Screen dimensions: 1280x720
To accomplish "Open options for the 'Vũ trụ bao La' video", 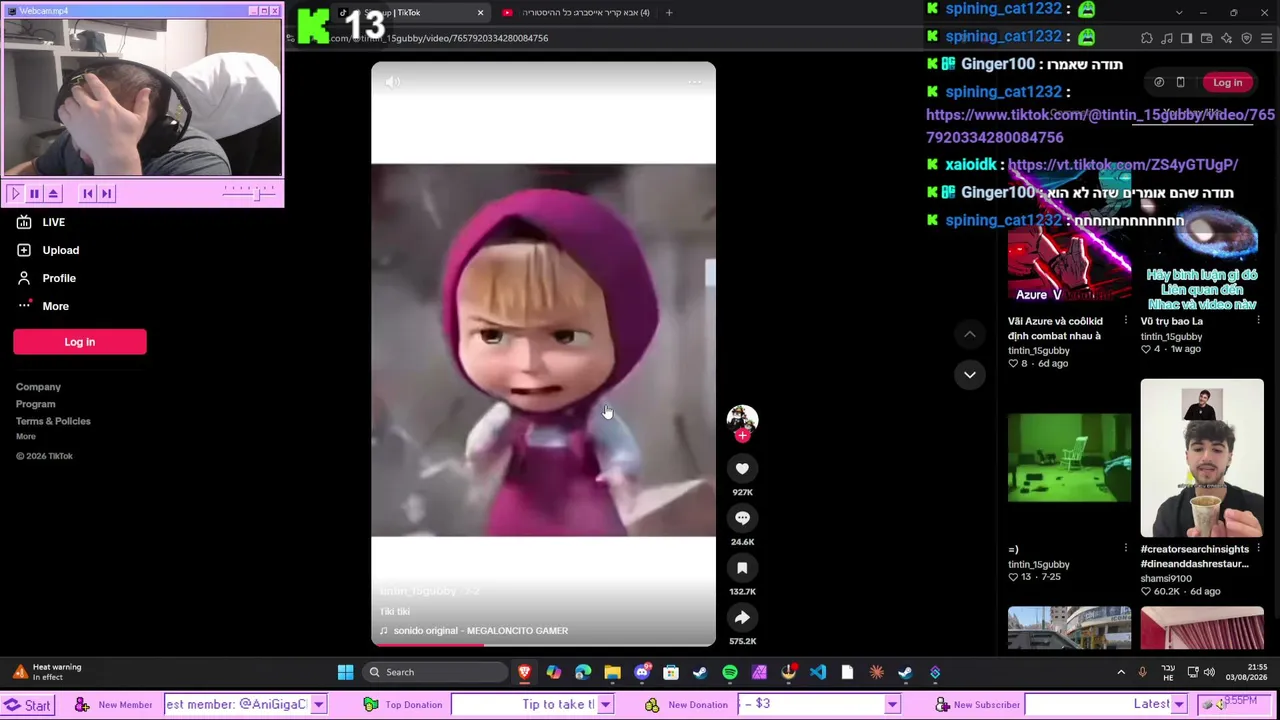I will (1258, 321).
